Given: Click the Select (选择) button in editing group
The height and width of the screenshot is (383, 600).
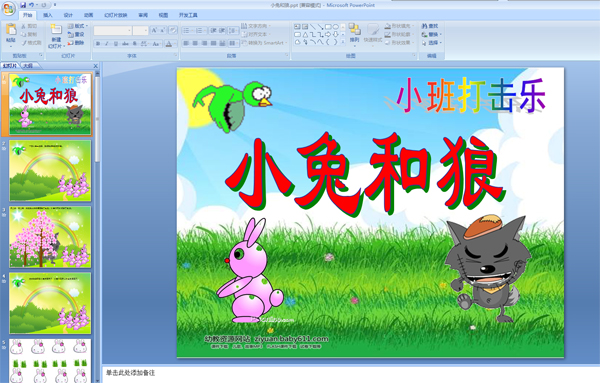Looking at the screenshot, I should click(432, 43).
